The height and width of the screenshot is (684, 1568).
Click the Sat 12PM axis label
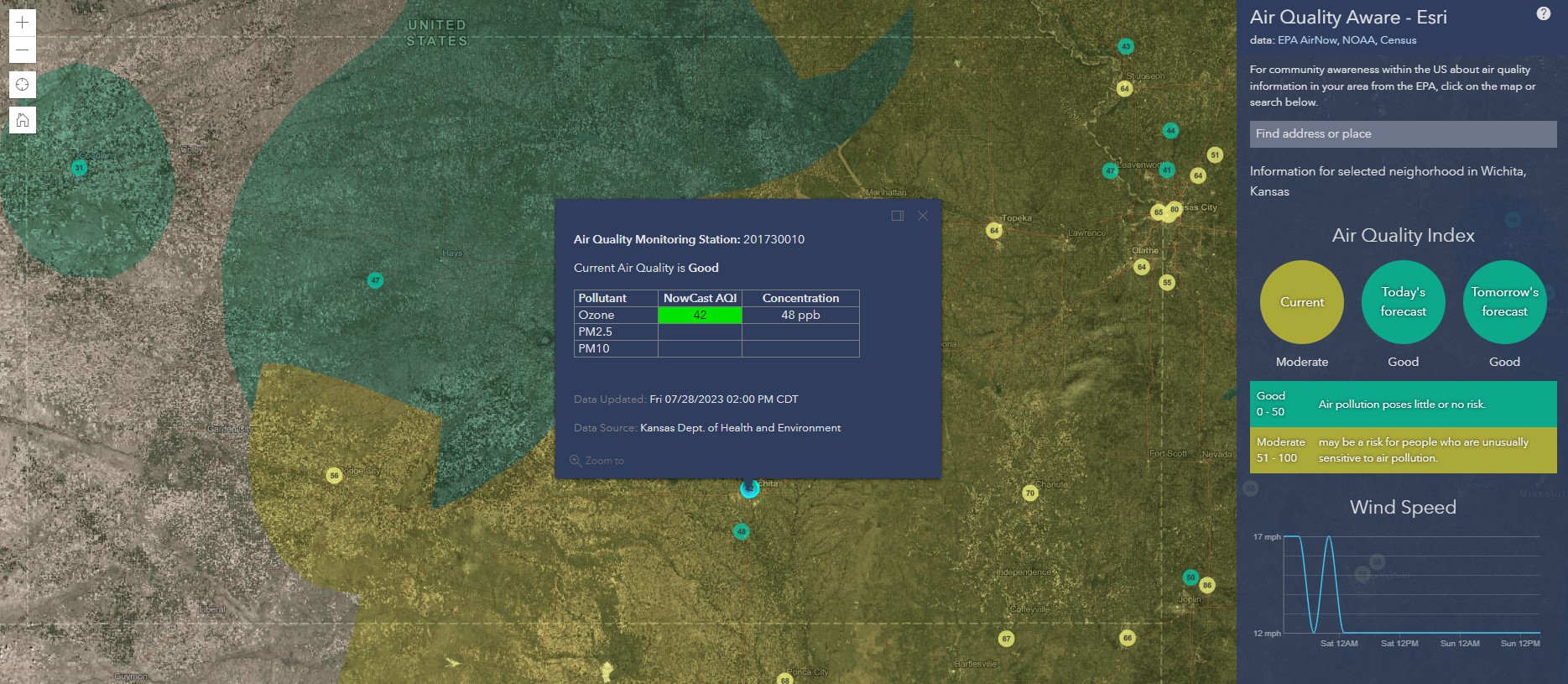click(x=1399, y=644)
